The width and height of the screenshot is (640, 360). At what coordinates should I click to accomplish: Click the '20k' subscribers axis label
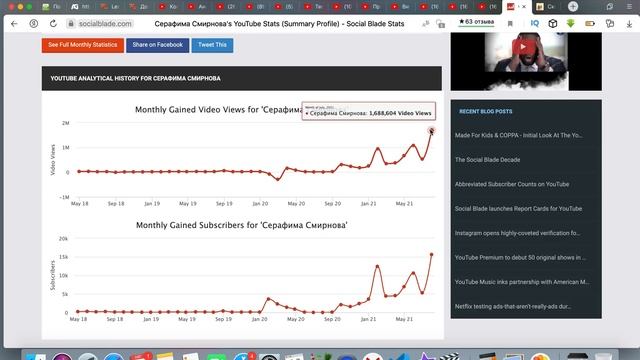(x=63, y=239)
